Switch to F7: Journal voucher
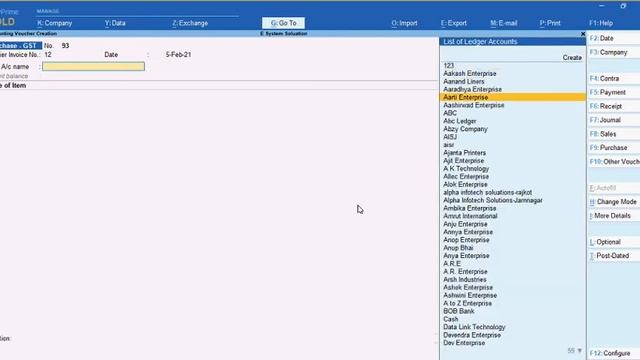The image size is (640, 360). pos(614,120)
